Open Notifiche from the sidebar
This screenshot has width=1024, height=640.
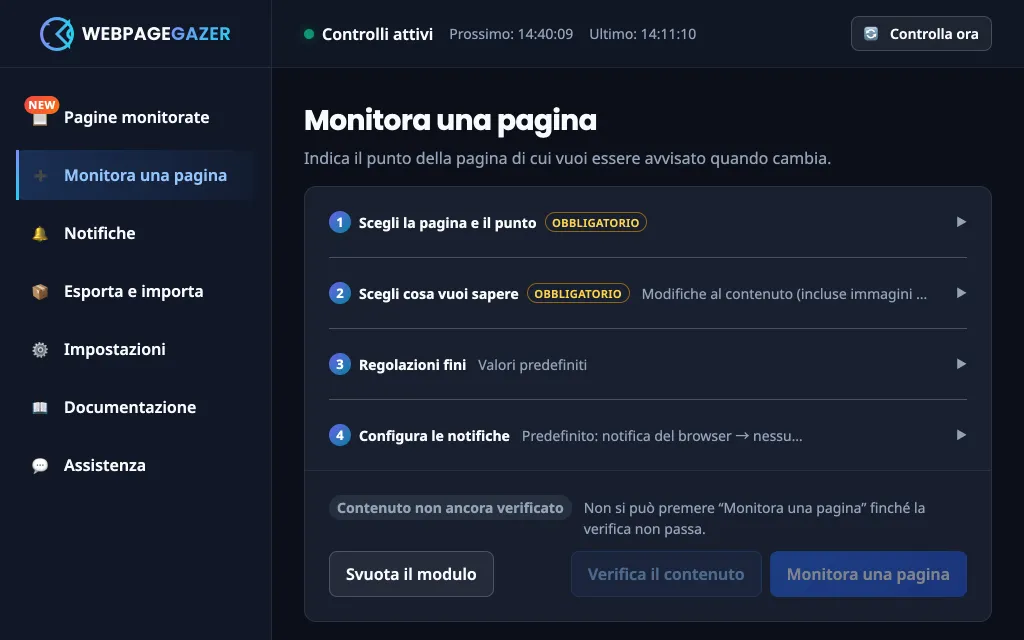click(x=135, y=233)
